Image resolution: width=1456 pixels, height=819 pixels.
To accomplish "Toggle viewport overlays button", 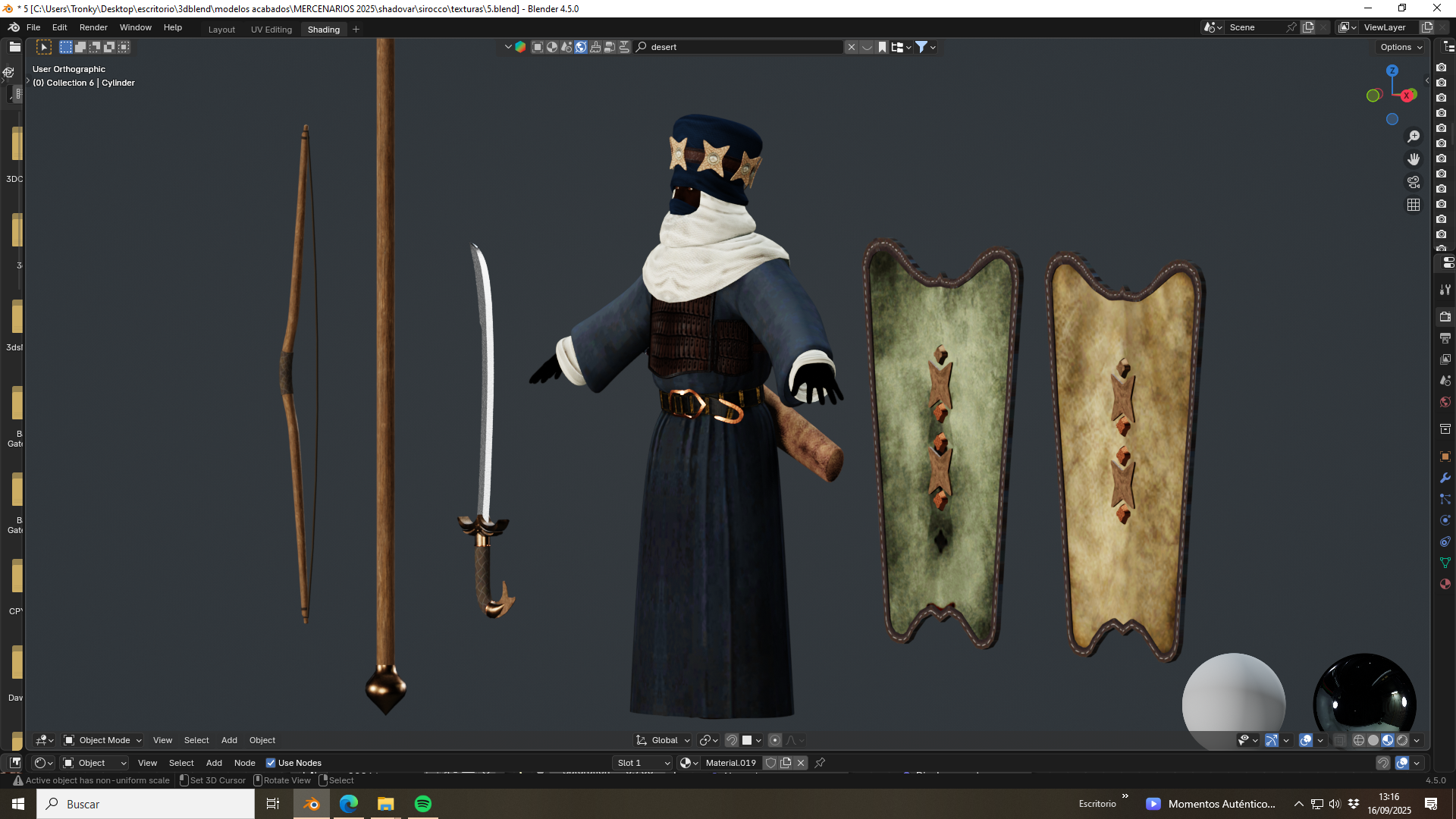I will point(1306,740).
